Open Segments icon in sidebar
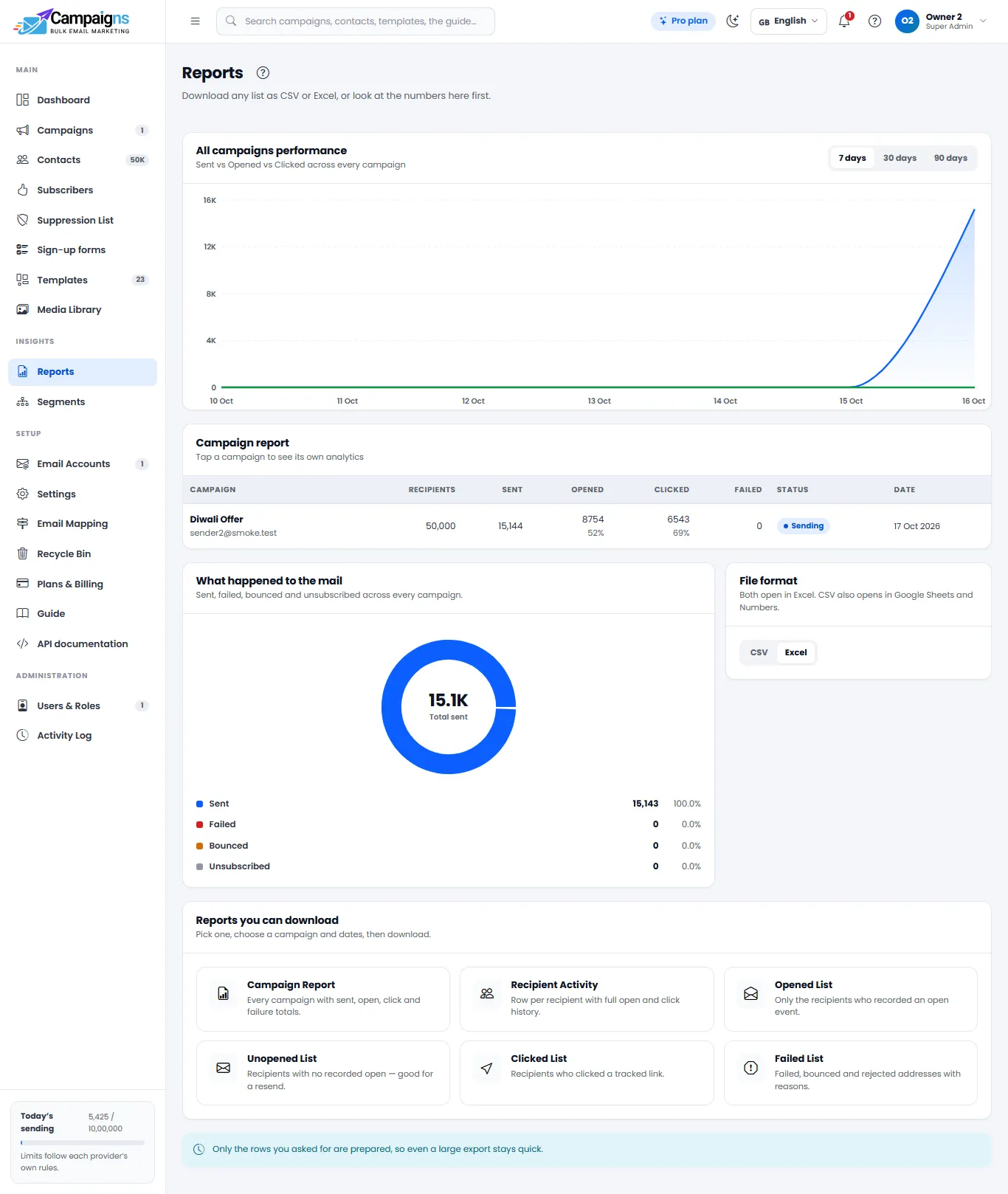The width and height of the screenshot is (1008, 1194). coord(23,402)
